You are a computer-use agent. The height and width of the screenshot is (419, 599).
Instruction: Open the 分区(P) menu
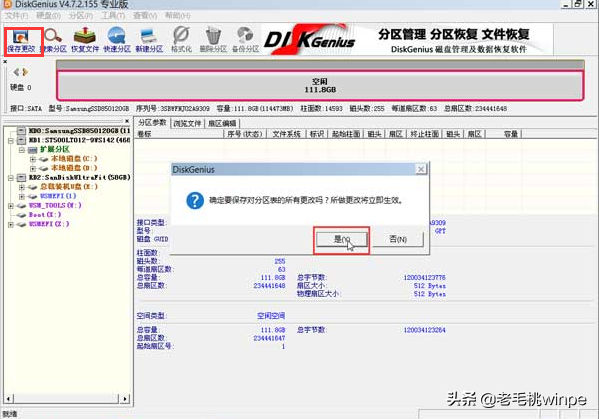tap(81, 16)
